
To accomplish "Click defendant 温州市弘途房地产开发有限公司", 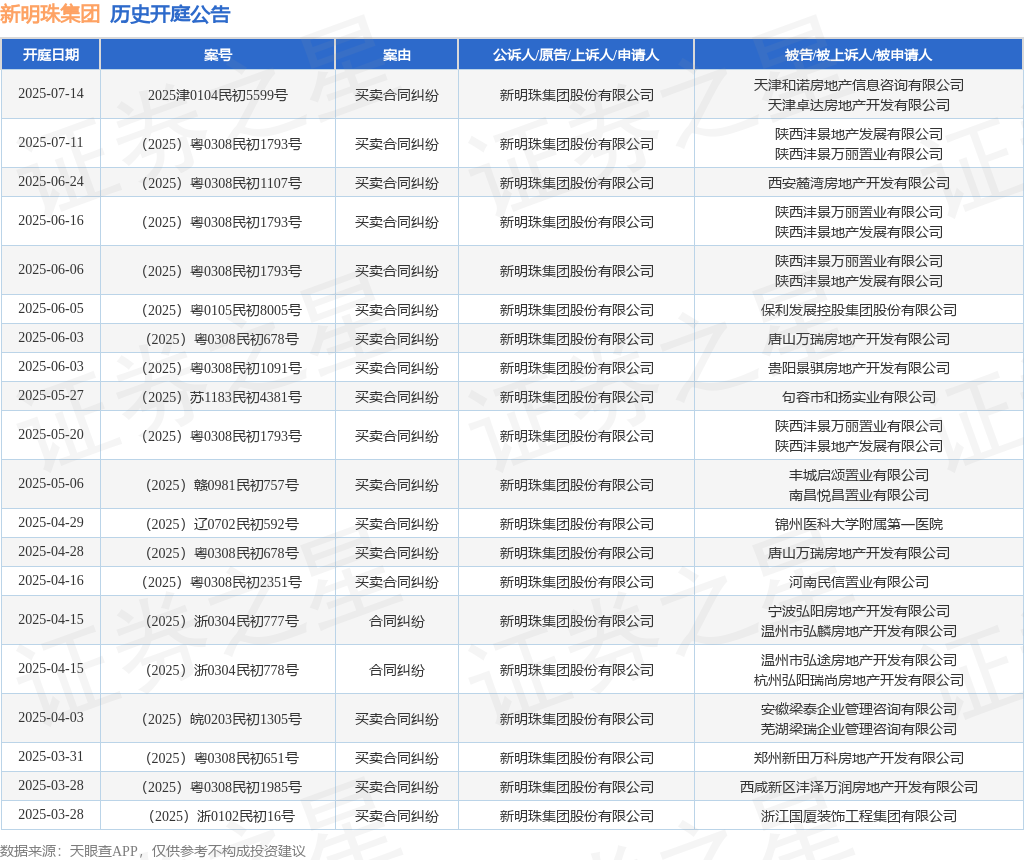I will [x=858, y=660].
